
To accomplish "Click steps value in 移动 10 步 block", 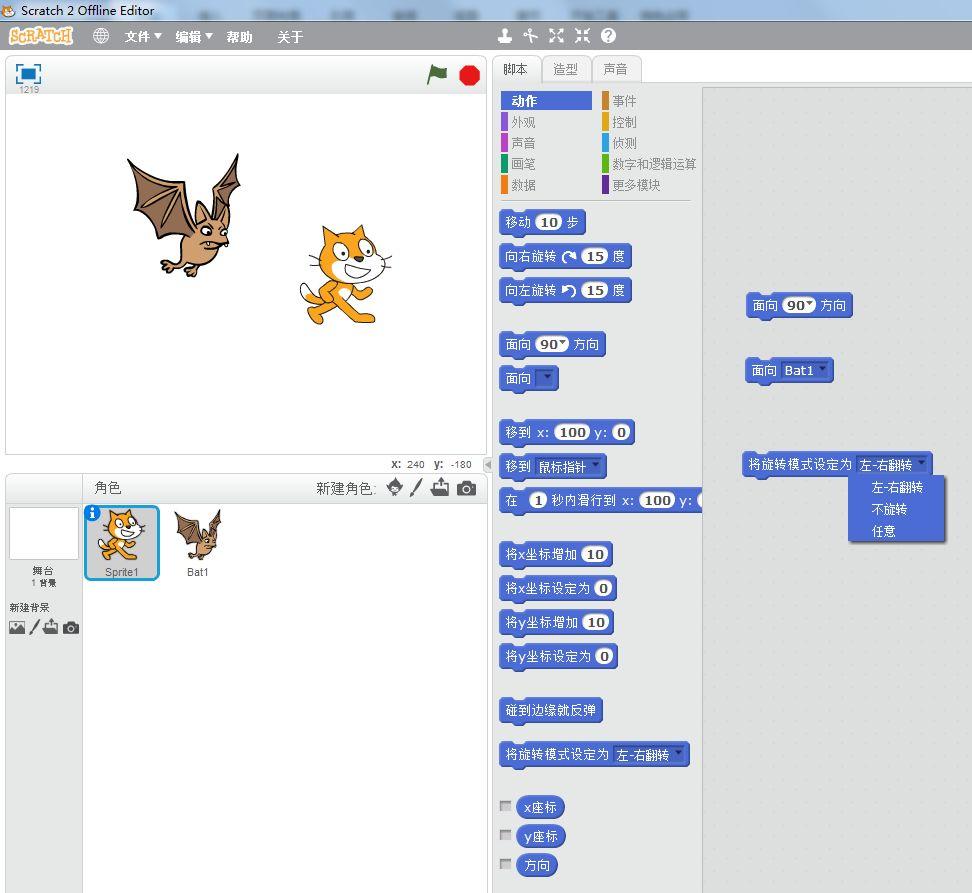I will [x=549, y=222].
